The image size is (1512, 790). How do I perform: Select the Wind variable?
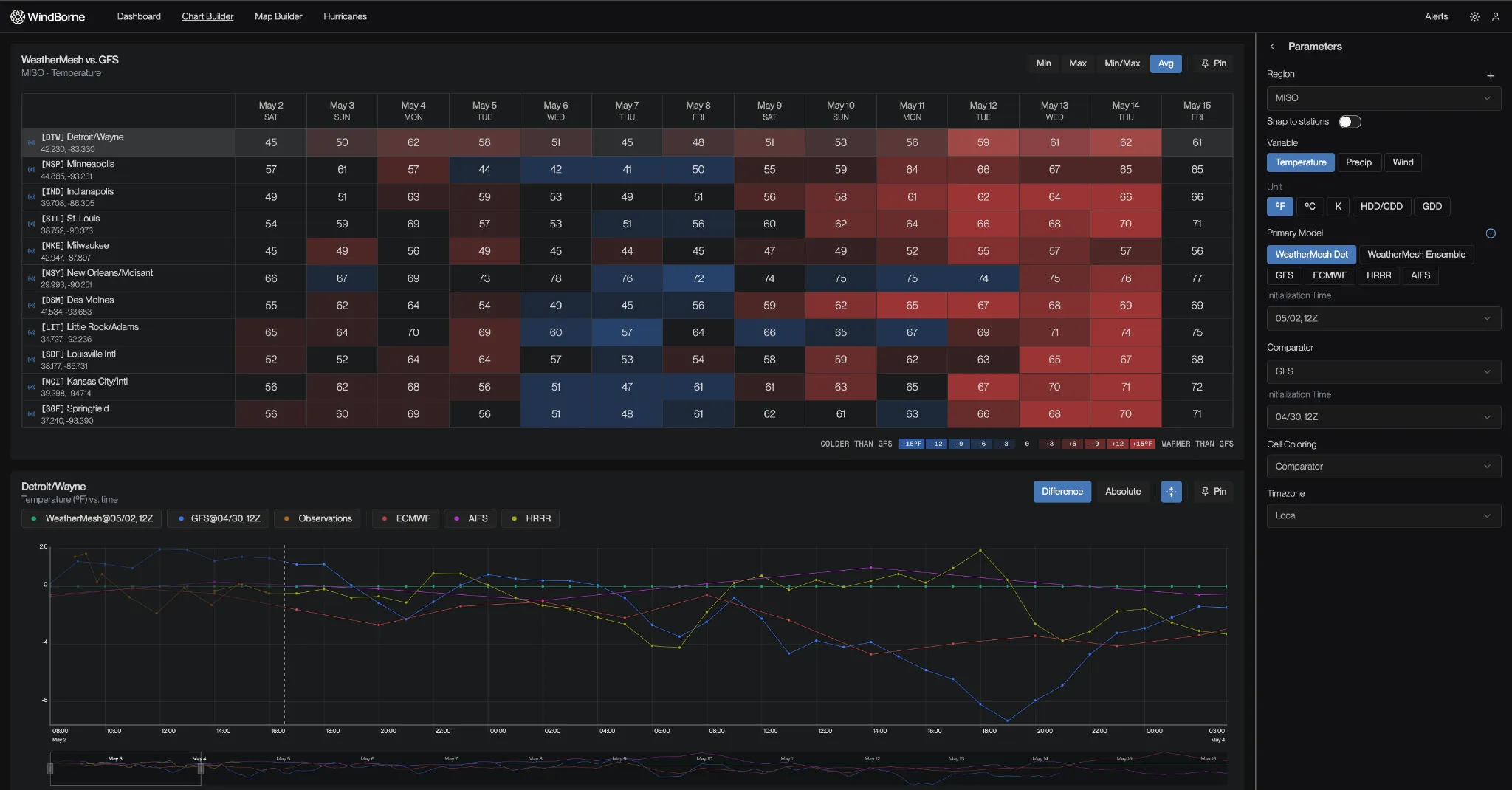(x=1403, y=162)
